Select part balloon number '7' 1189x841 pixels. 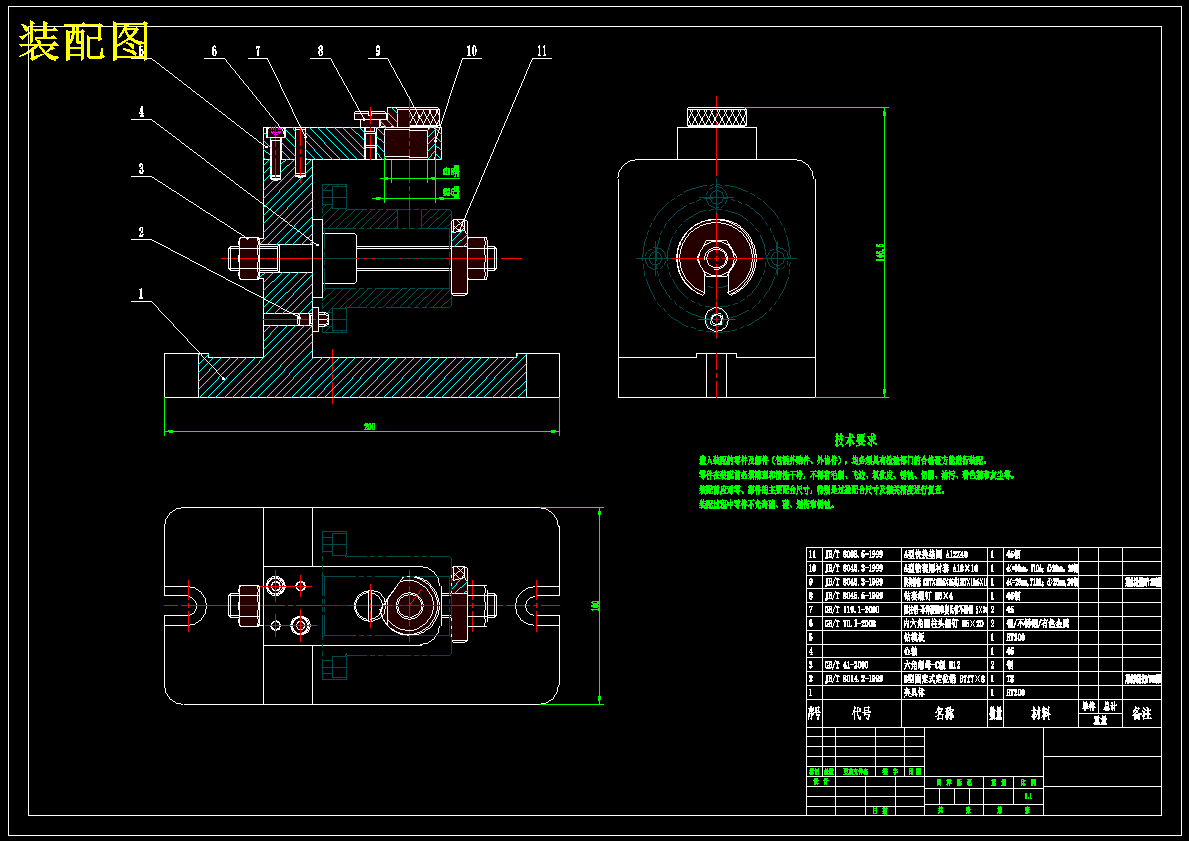[258, 51]
